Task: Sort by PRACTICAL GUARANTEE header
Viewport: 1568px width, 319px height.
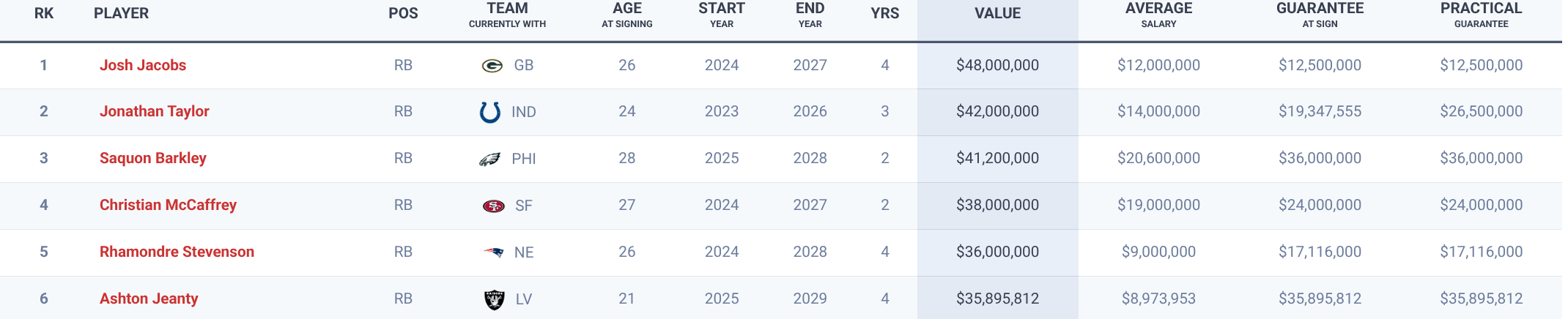Action: (x=1481, y=15)
